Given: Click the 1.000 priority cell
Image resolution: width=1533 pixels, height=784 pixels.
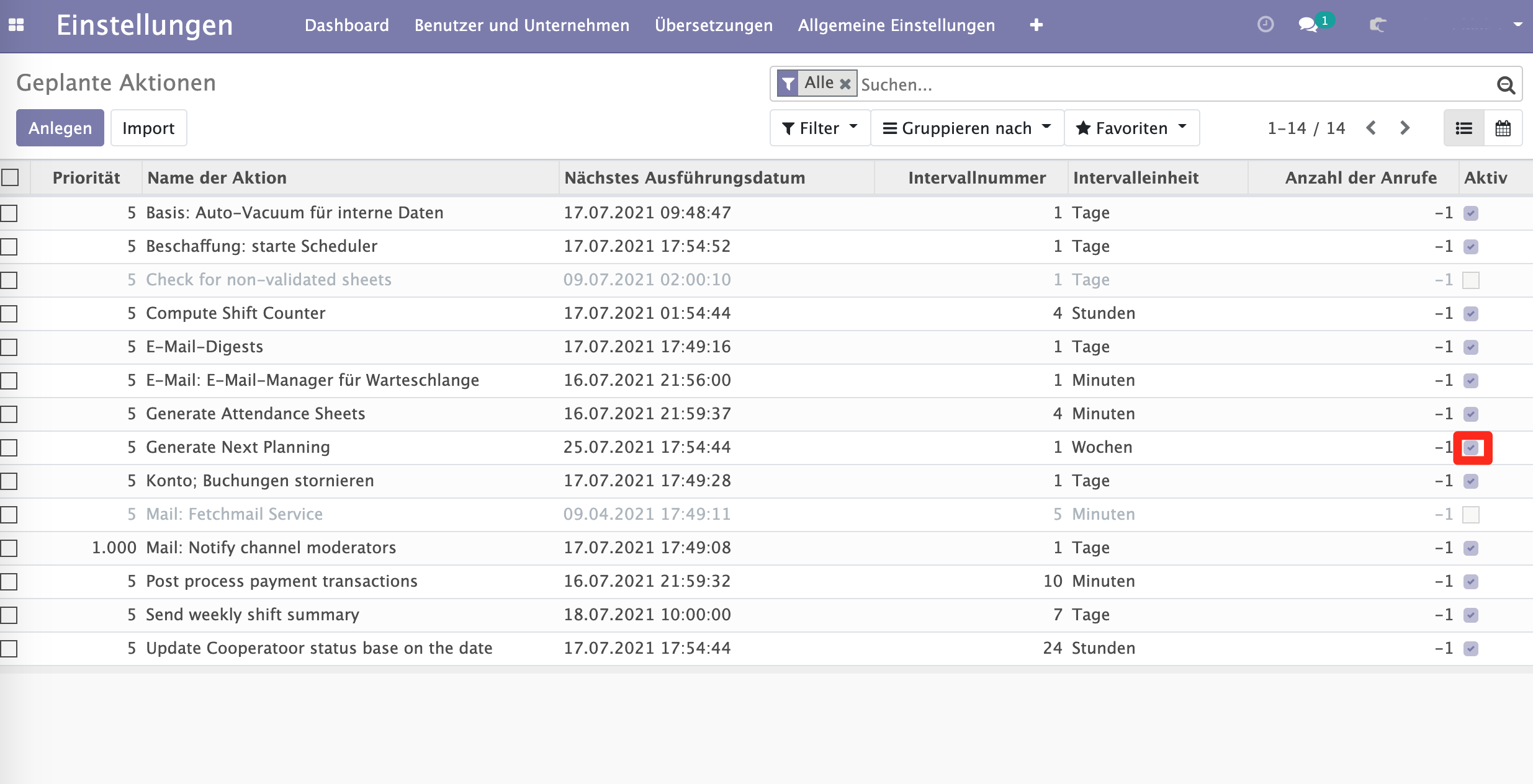Looking at the screenshot, I should (x=114, y=548).
